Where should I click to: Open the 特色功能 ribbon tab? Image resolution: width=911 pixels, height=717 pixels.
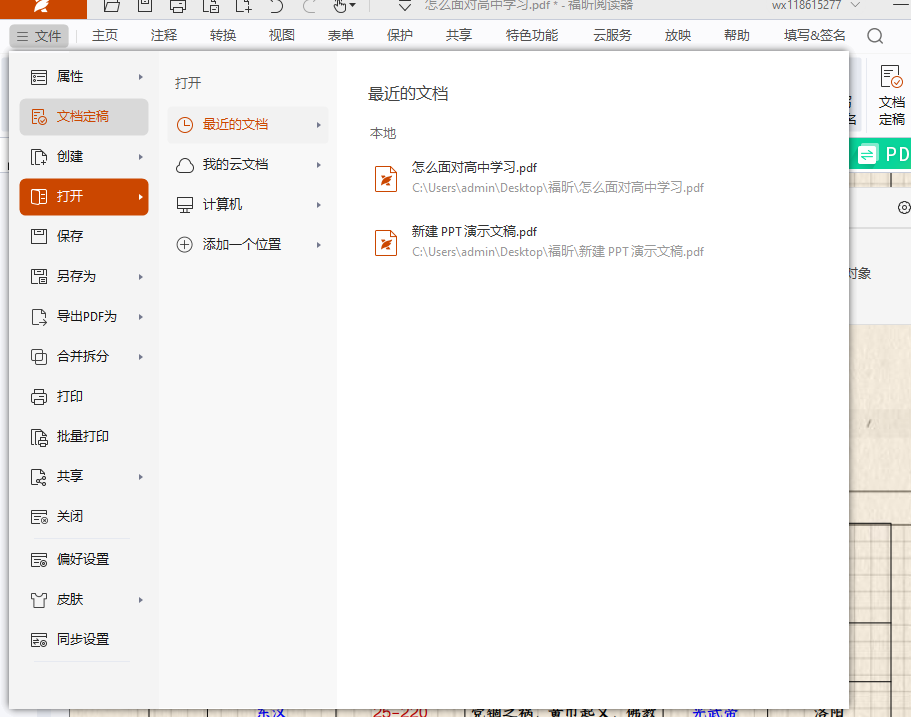(x=532, y=36)
